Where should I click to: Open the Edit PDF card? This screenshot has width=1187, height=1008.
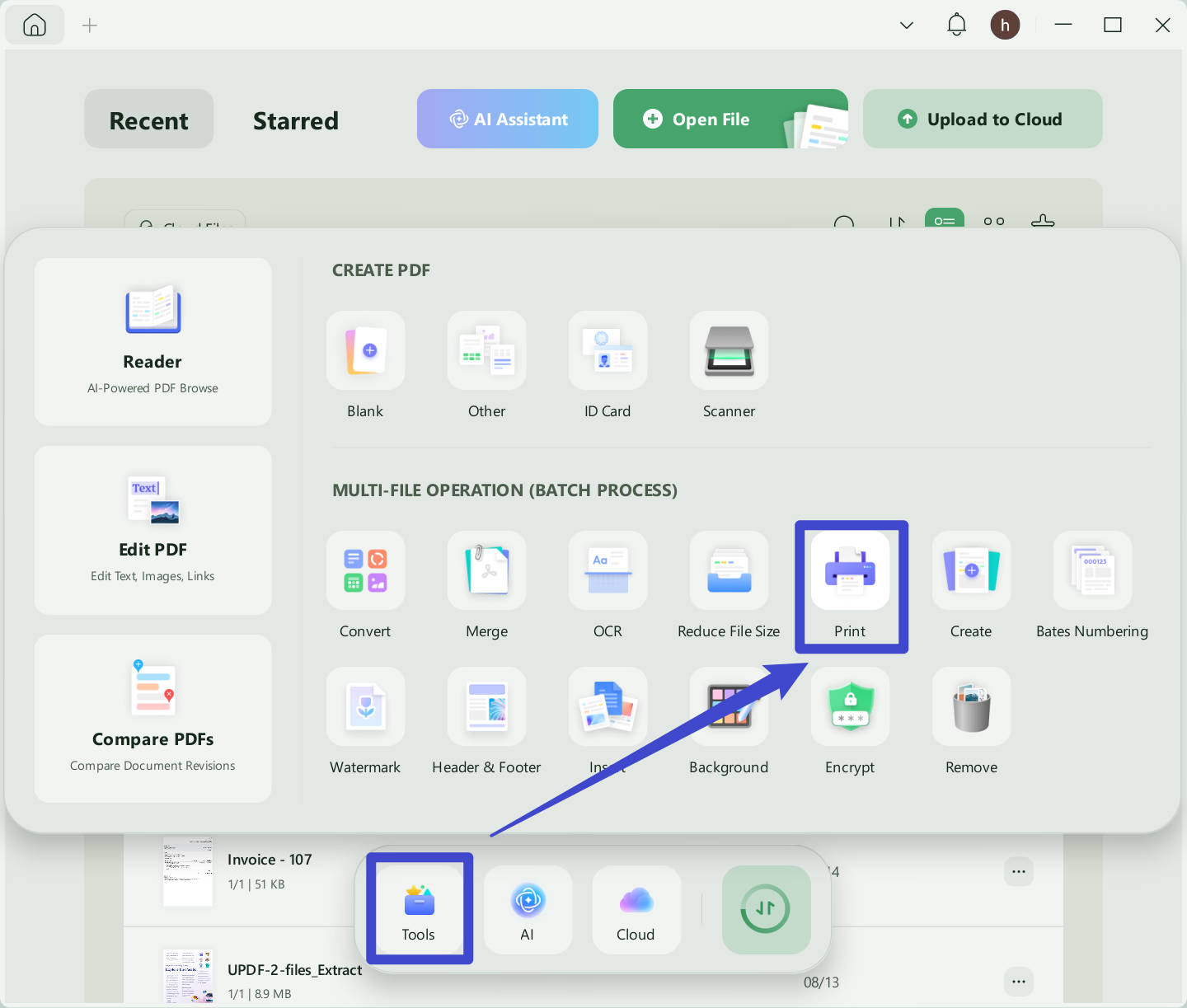[153, 530]
